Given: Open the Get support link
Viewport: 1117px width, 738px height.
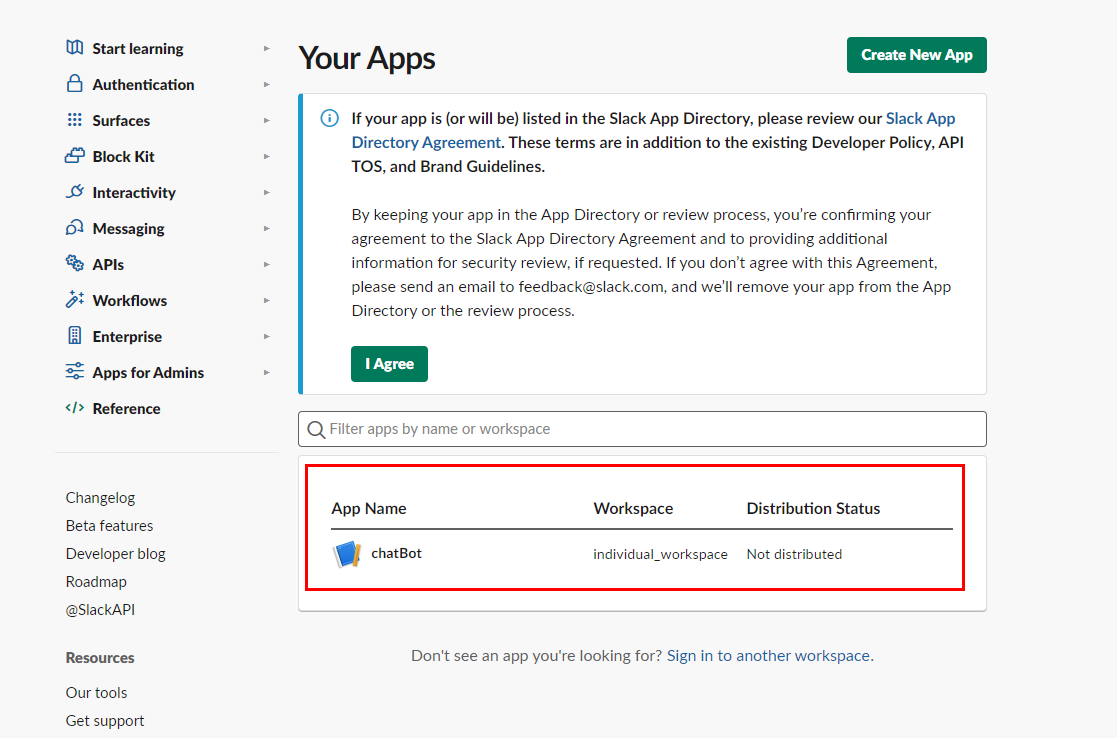Looking at the screenshot, I should point(105,721).
